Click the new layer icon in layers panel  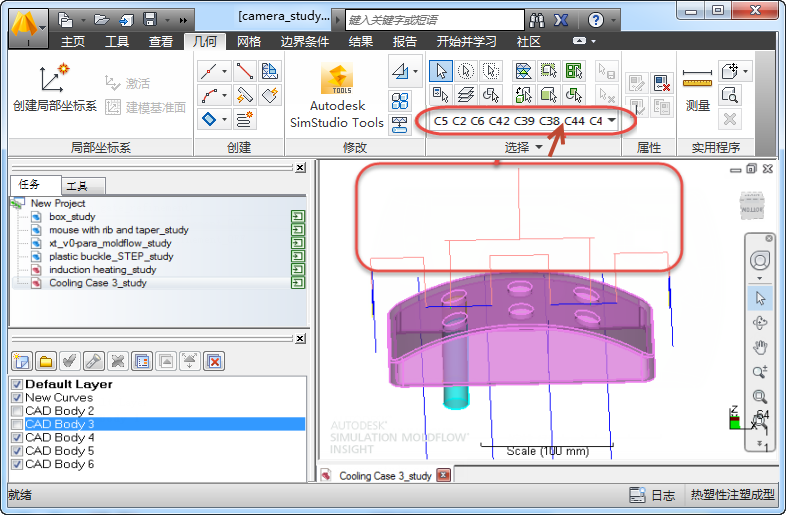(x=22, y=361)
